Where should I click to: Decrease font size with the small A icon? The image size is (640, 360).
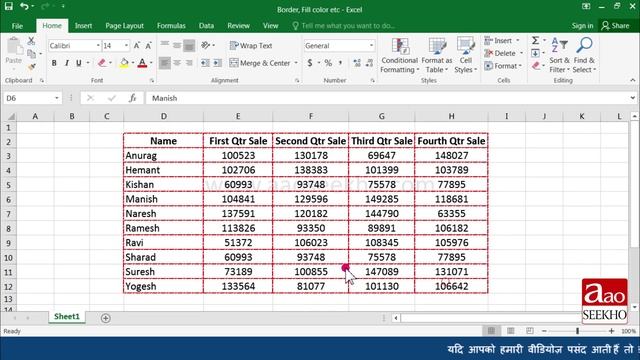point(149,45)
